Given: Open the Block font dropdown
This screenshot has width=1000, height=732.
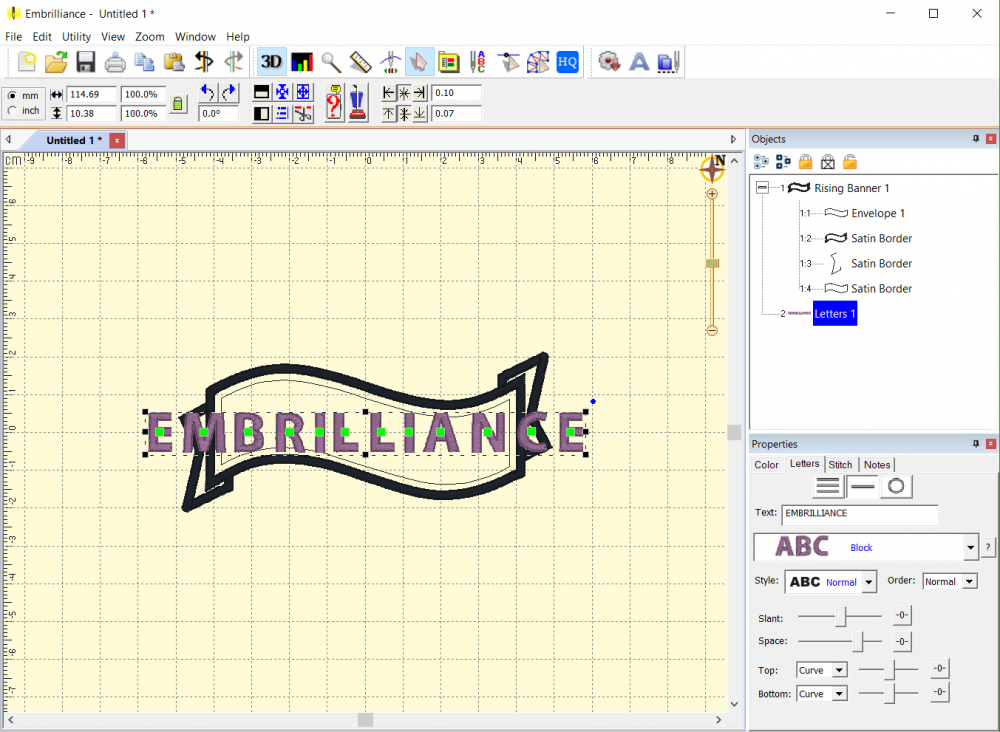Looking at the screenshot, I should click(x=969, y=547).
